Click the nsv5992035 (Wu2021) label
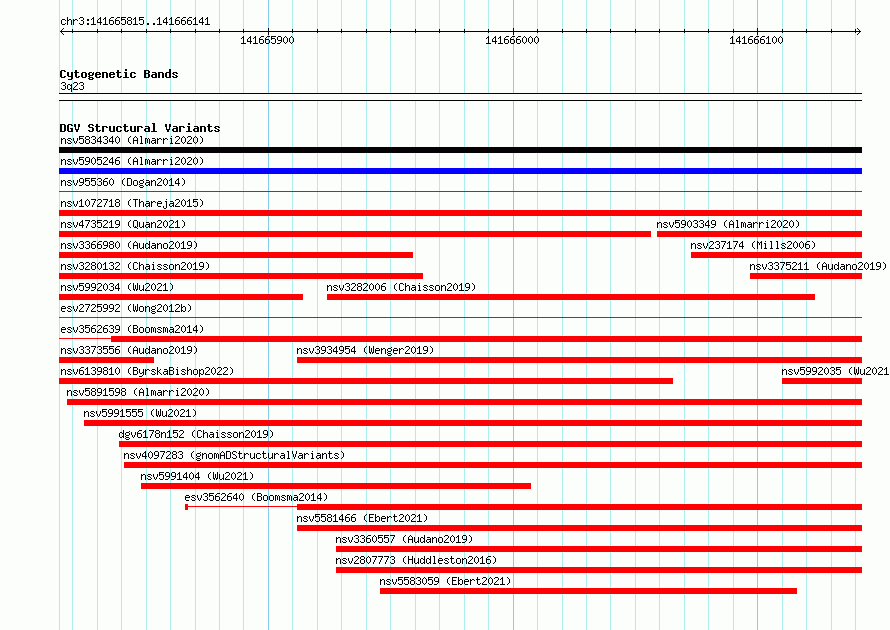 [835, 371]
